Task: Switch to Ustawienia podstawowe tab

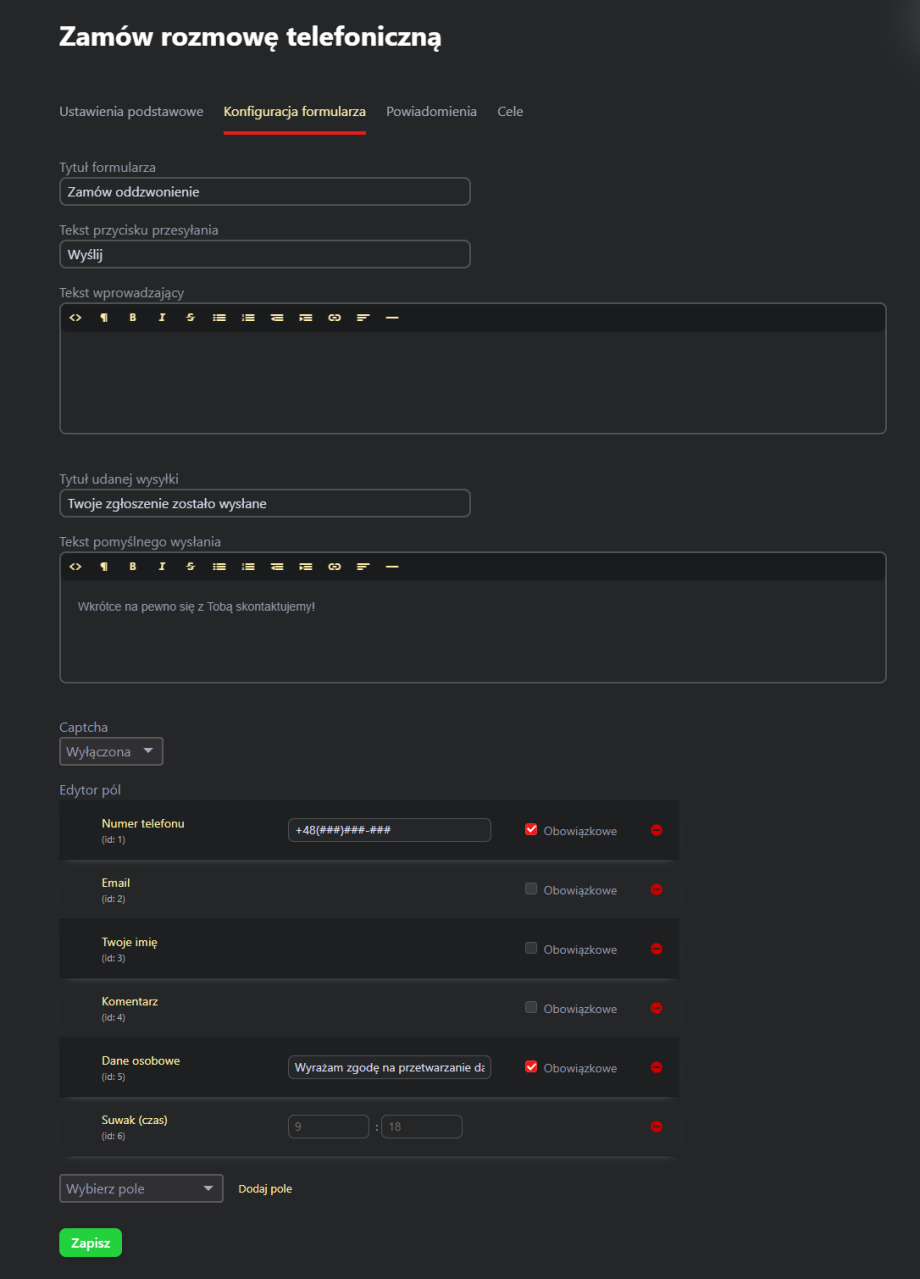Action: [x=131, y=112]
